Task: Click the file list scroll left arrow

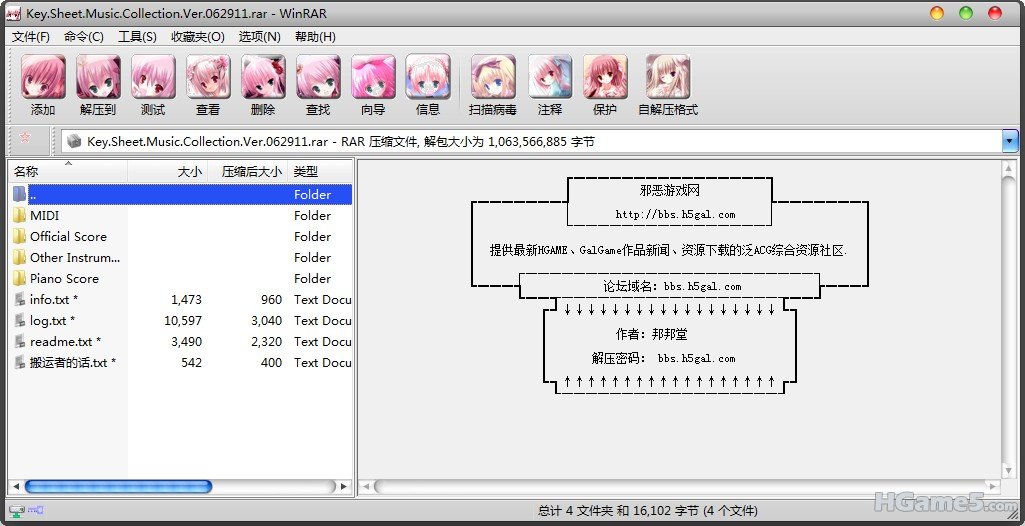Action: click(16, 486)
